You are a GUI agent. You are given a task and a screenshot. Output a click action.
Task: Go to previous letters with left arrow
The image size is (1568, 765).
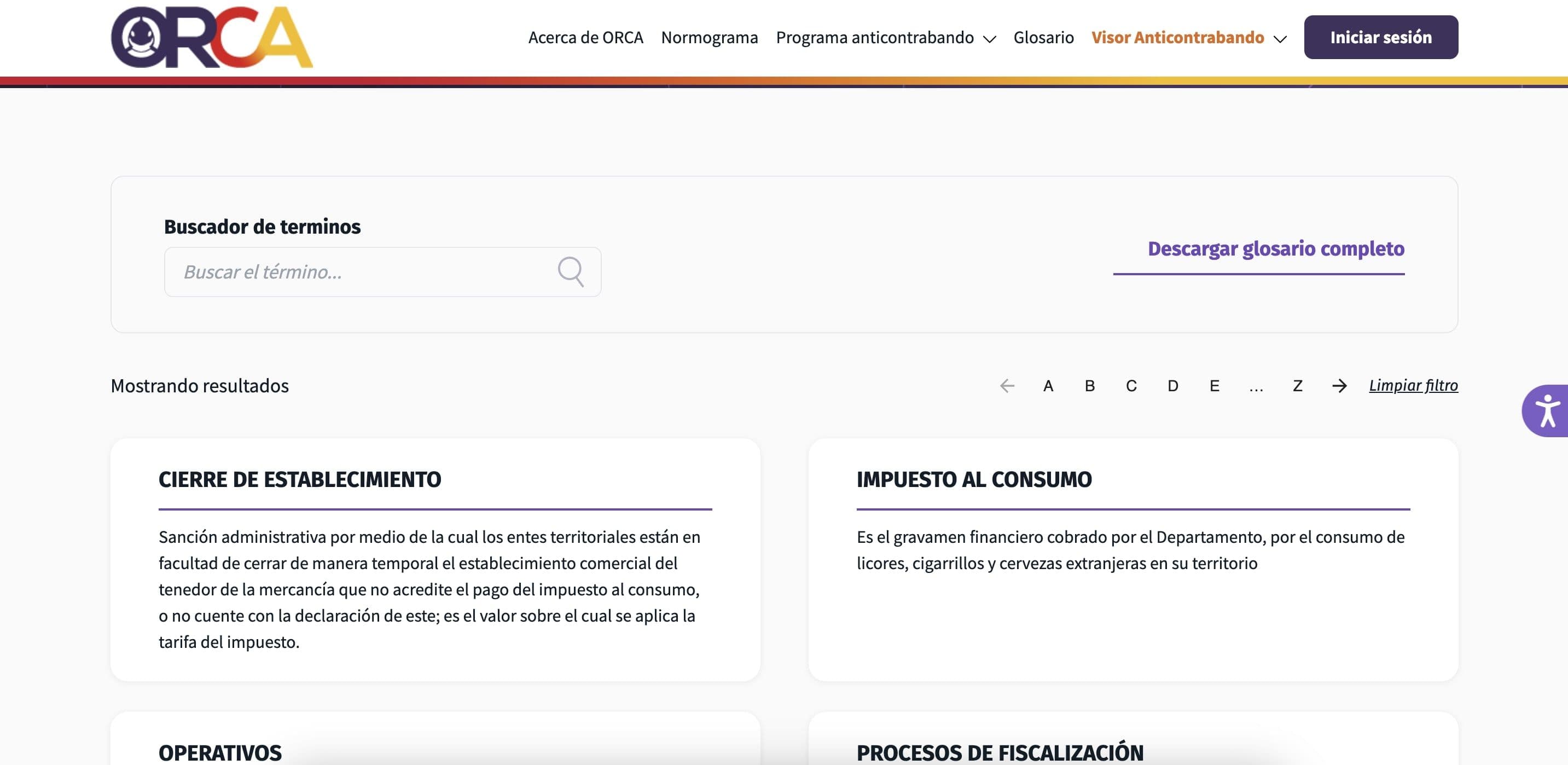point(1007,386)
